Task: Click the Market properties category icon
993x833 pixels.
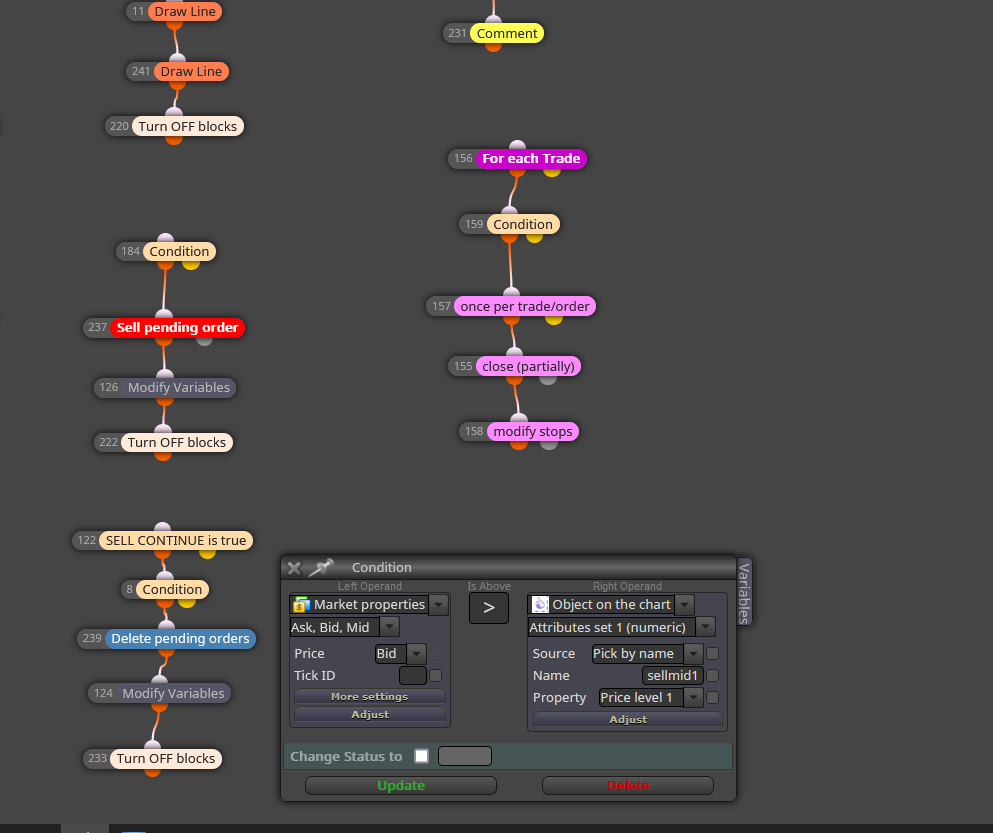Action: tap(301, 605)
